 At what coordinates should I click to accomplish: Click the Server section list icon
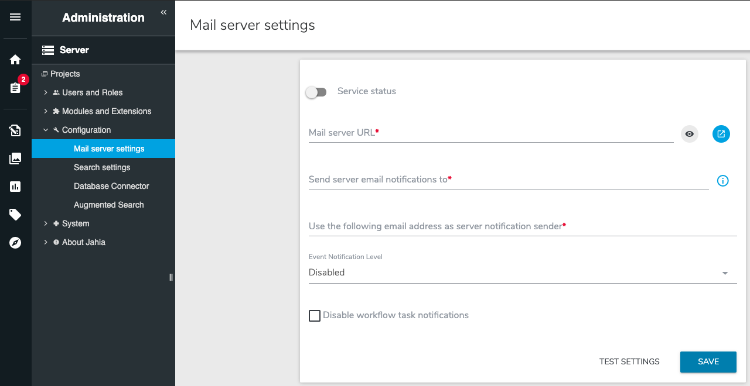tap(48, 50)
